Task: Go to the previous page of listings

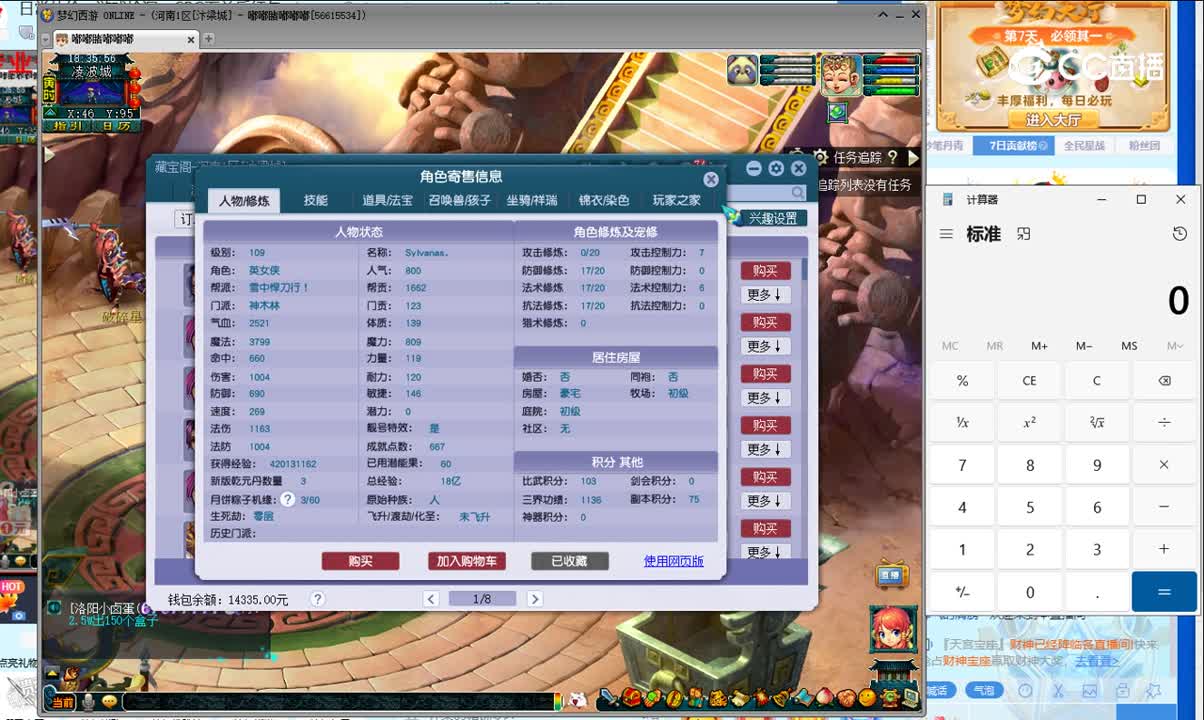Action: (431, 599)
